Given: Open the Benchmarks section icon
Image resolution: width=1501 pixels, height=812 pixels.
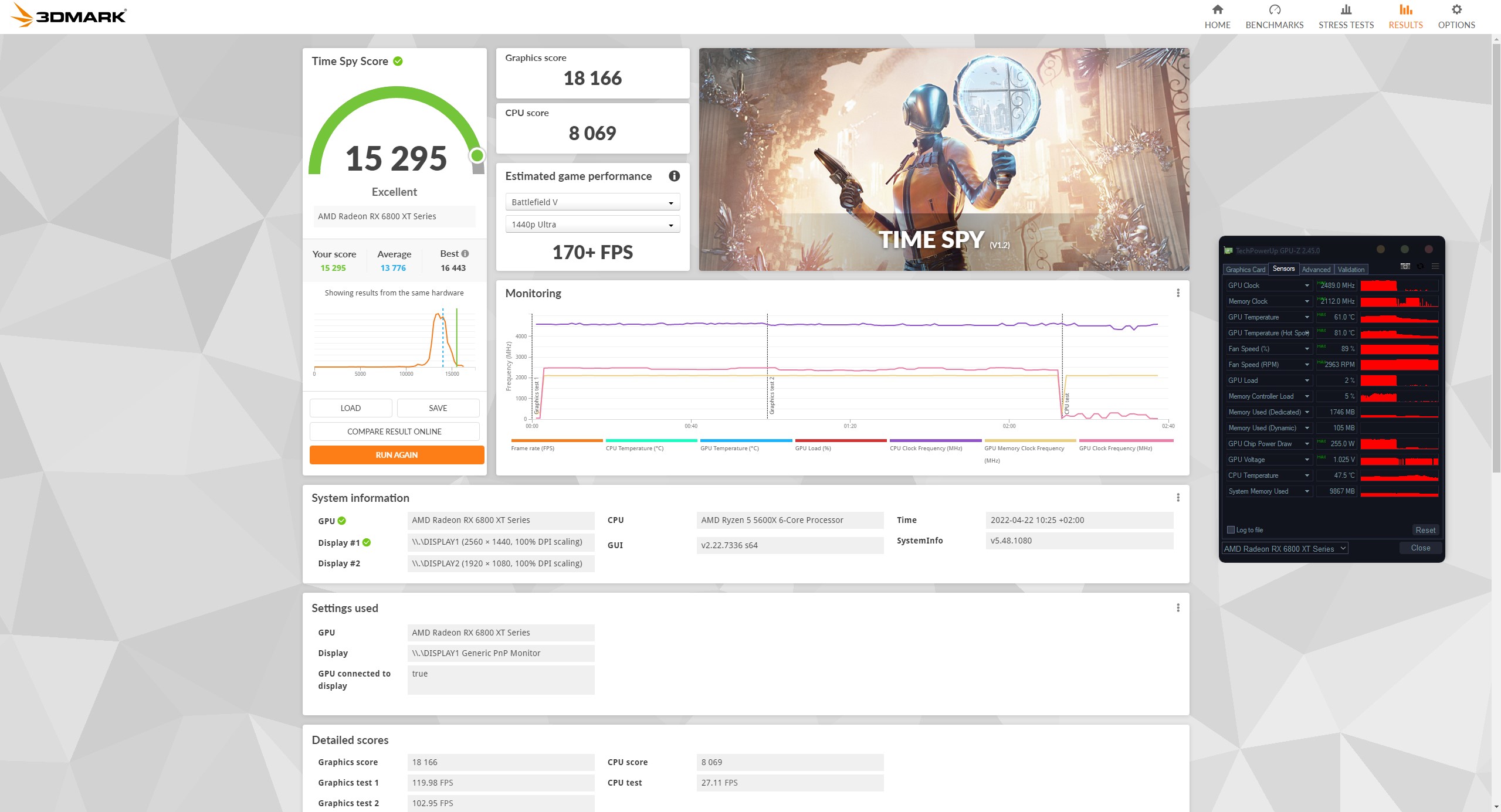Looking at the screenshot, I should 1273,9.
